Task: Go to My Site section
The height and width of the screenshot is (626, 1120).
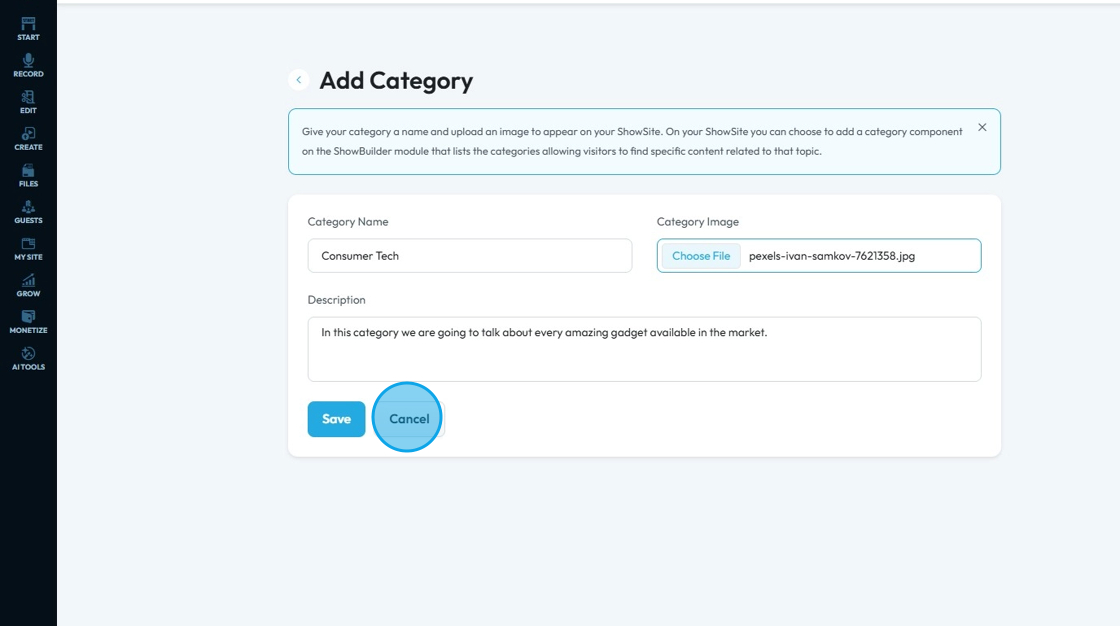Action: coord(28,248)
